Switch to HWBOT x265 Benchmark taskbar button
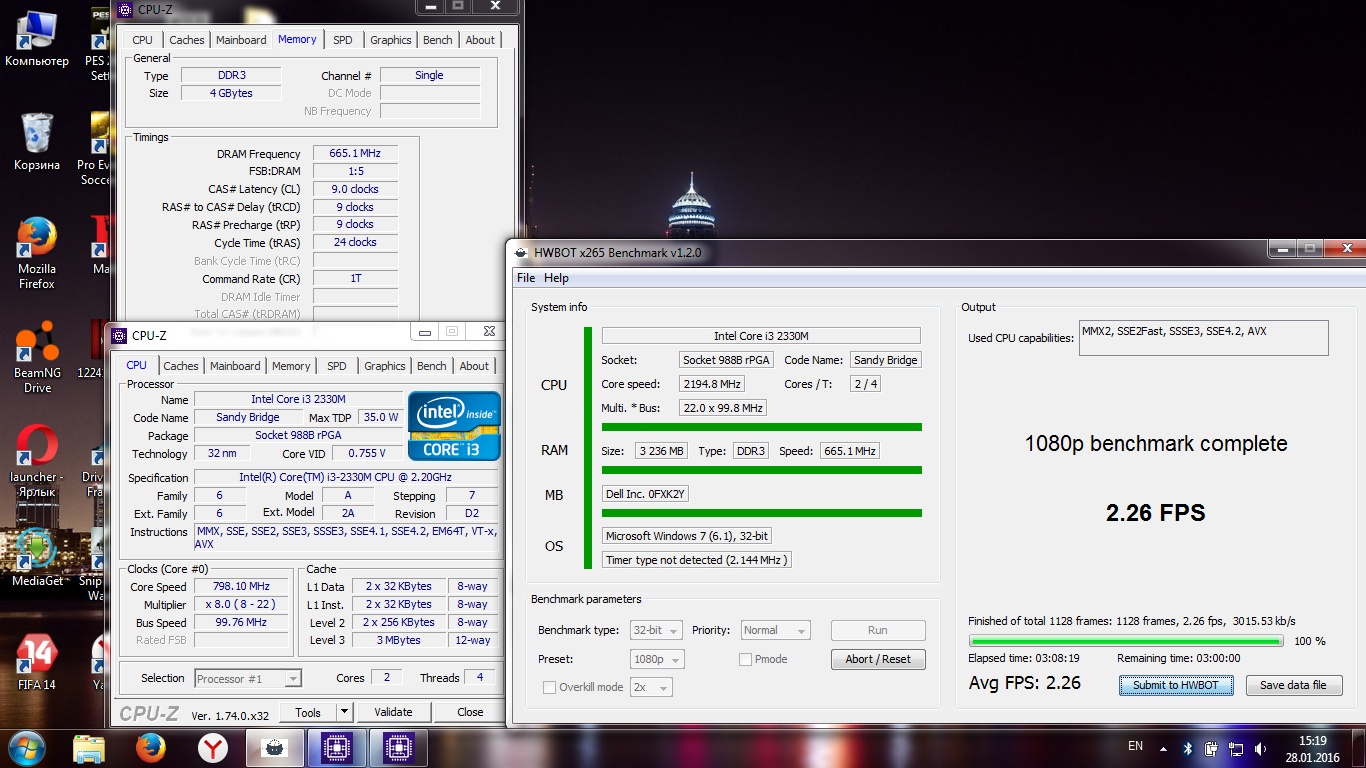 pyautogui.click(x=274, y=748)
